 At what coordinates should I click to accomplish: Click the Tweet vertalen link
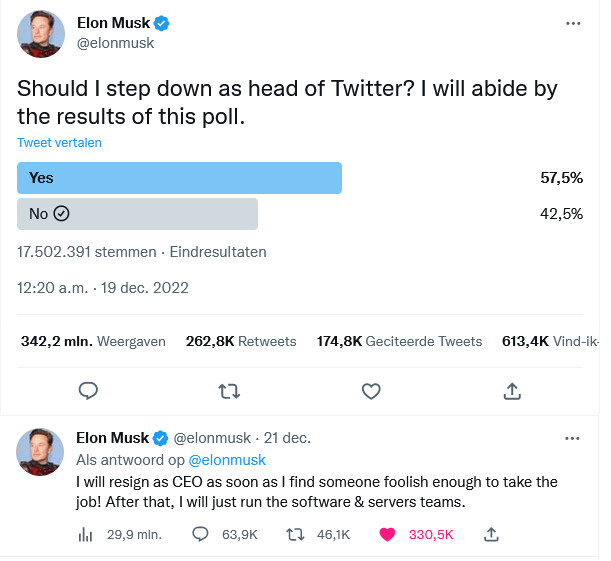59,143
